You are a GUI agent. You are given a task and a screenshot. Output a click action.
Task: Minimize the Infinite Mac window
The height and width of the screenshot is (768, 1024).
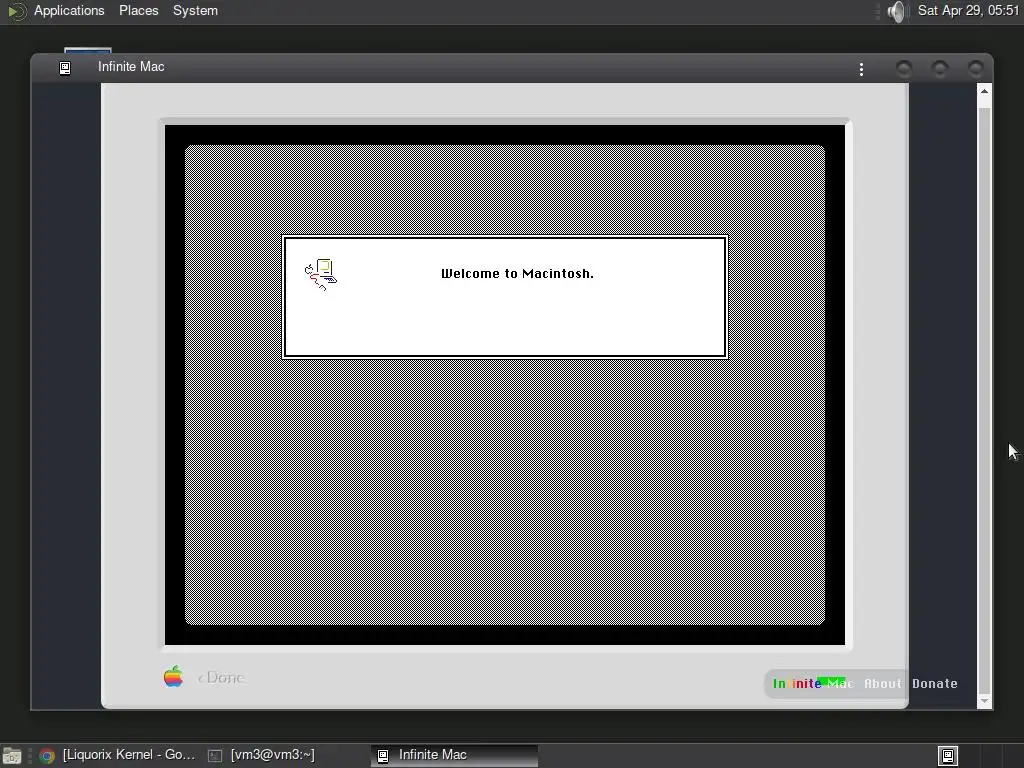pyautogui.click(x=904, y=69)
